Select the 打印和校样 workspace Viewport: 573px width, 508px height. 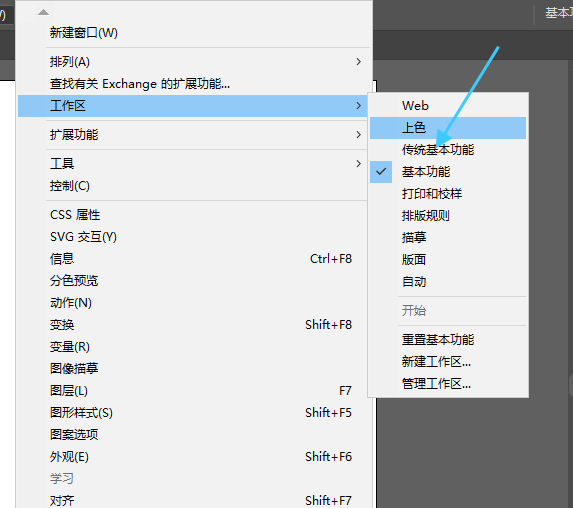[x=448, y=194]
